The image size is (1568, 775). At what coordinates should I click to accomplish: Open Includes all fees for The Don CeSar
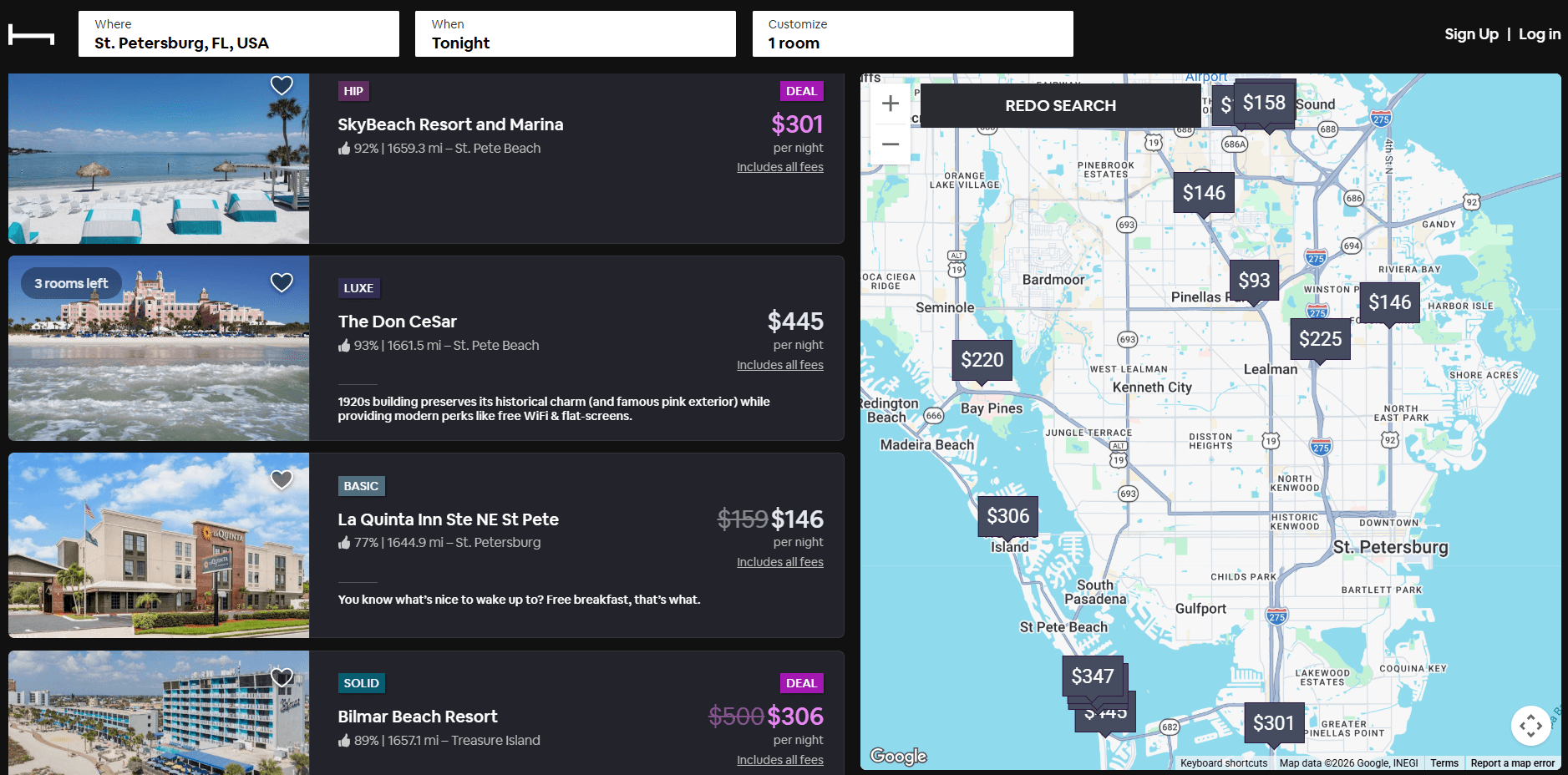click(x=780, y=365)
